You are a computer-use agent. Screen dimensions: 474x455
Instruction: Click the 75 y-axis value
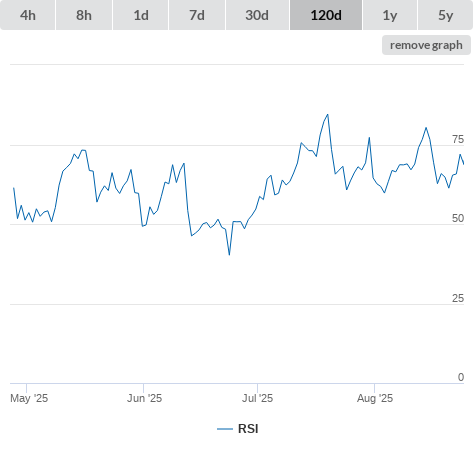458,139
